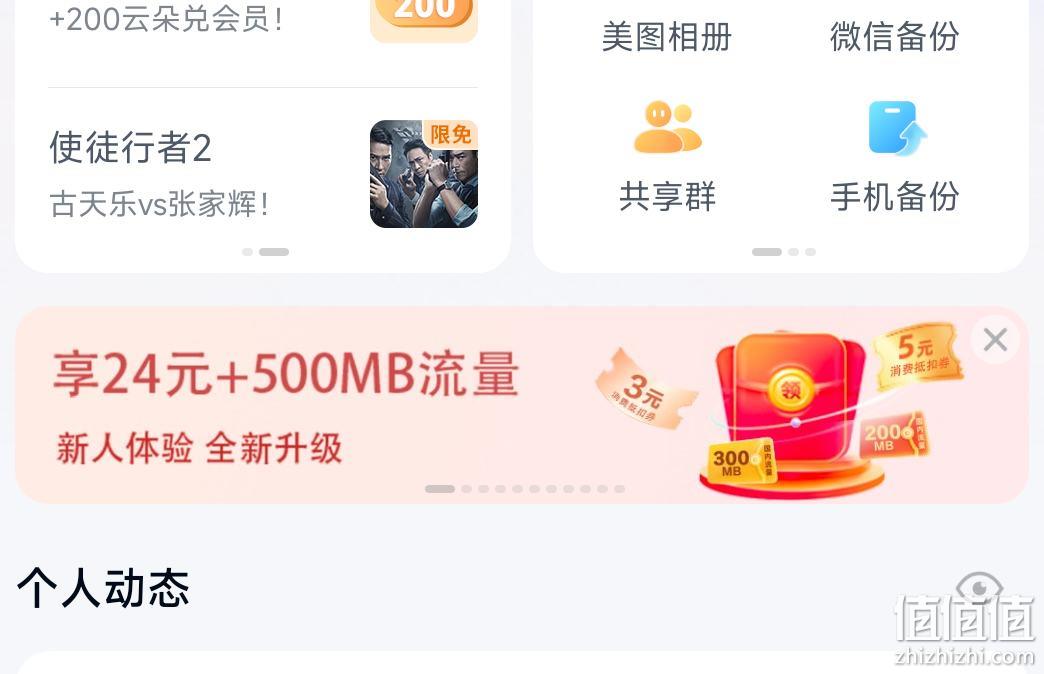Tap the 使徒行者2 movie poster thumbnail
The height and width of the screenshot is (674, 1044).
423,174
